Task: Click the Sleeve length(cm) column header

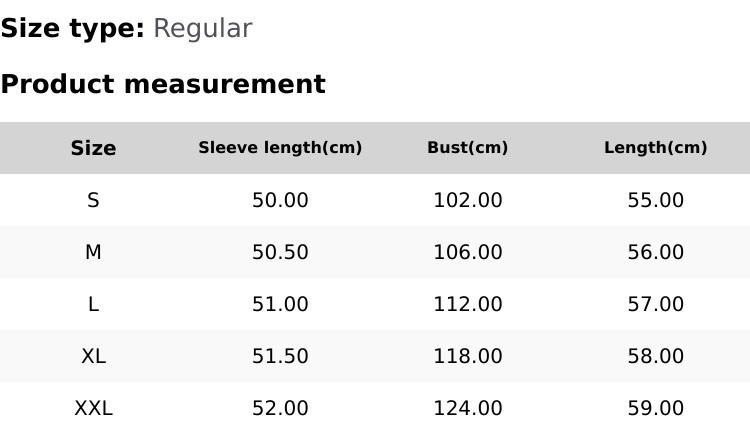Action: (280, 148)
